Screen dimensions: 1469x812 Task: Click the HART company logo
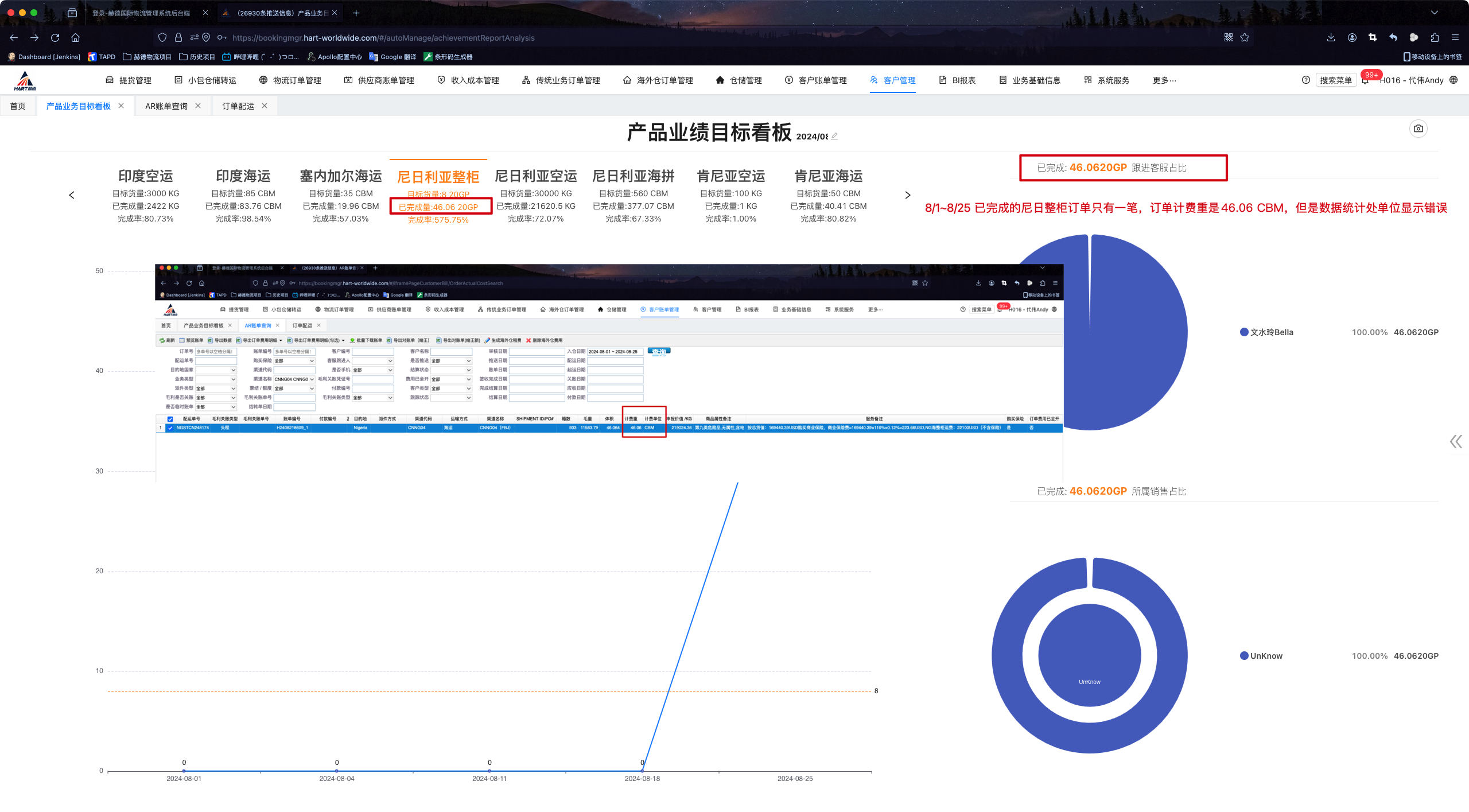[25, 81]
